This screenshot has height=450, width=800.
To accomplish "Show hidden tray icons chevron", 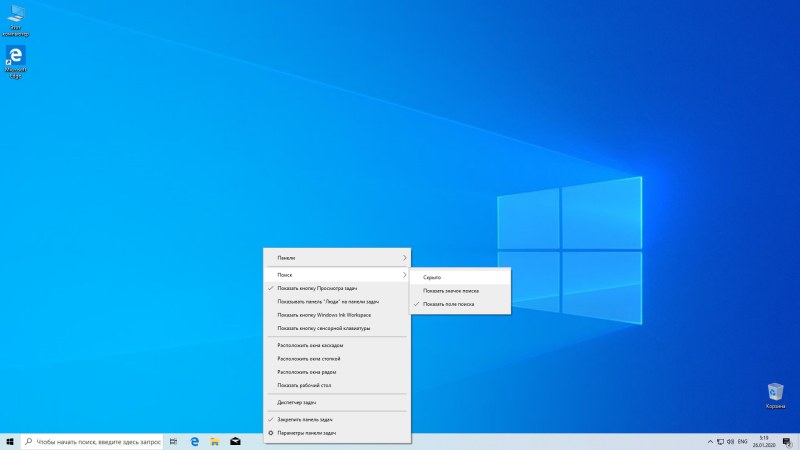I will tap(709, 441).
